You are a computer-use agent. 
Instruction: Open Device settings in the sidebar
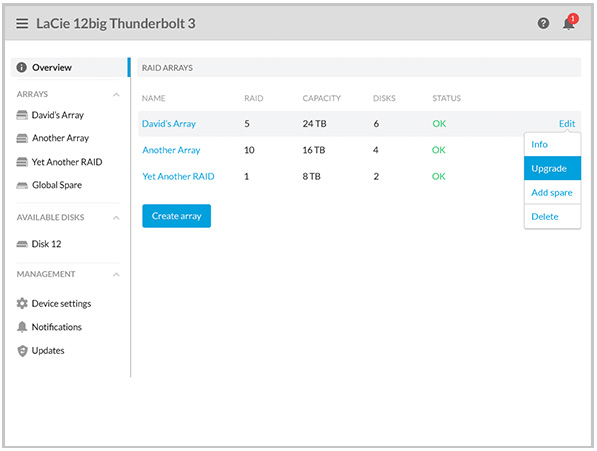(61, 303)
